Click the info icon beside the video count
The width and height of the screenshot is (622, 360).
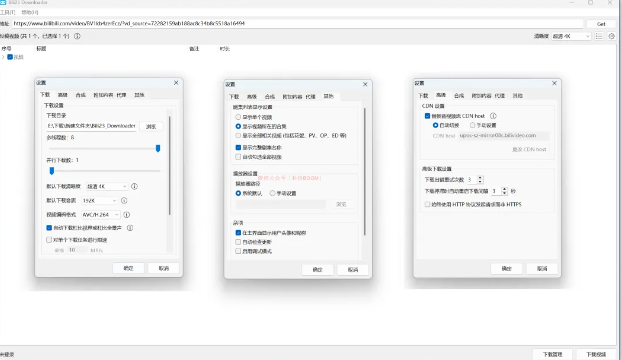pos(77,36)
